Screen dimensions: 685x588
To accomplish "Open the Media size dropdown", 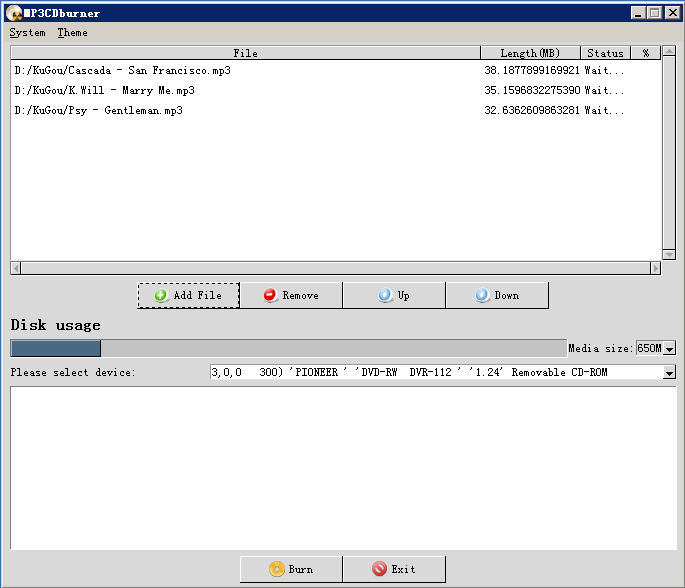I will [x=669, y=349].
